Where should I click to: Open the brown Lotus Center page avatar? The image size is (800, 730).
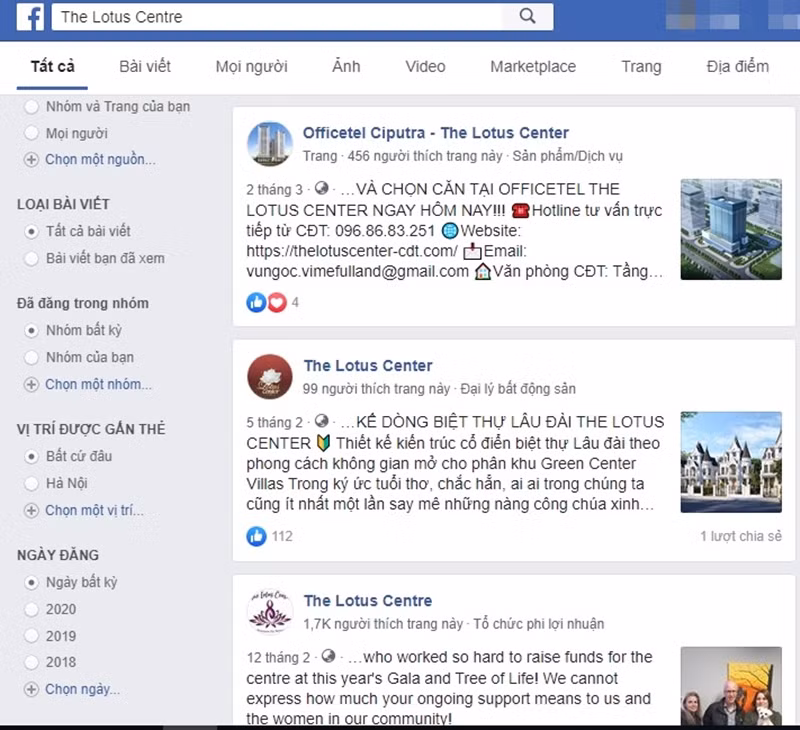(x=269, y=376)
